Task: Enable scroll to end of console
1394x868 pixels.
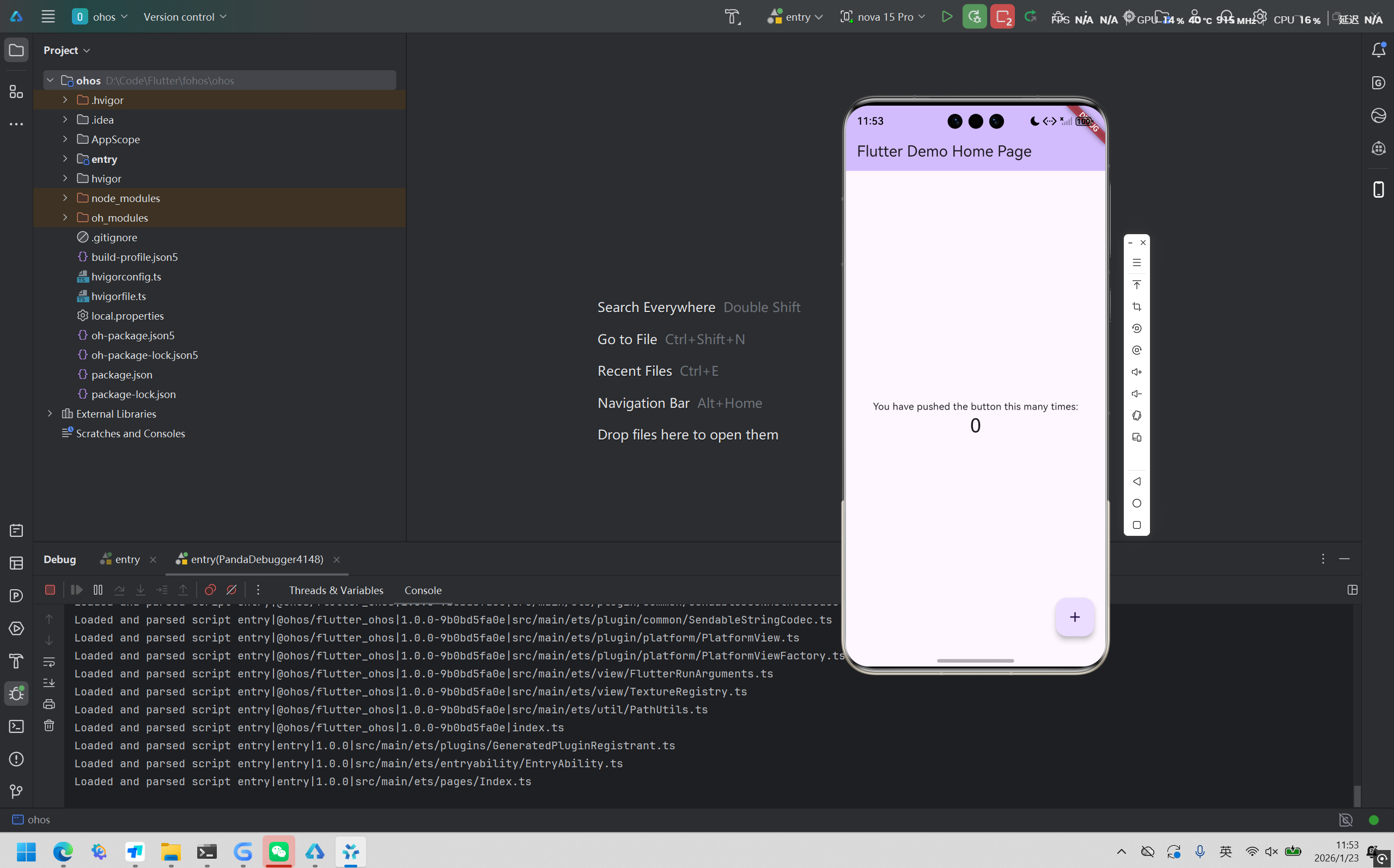Action: click(50, 683)
